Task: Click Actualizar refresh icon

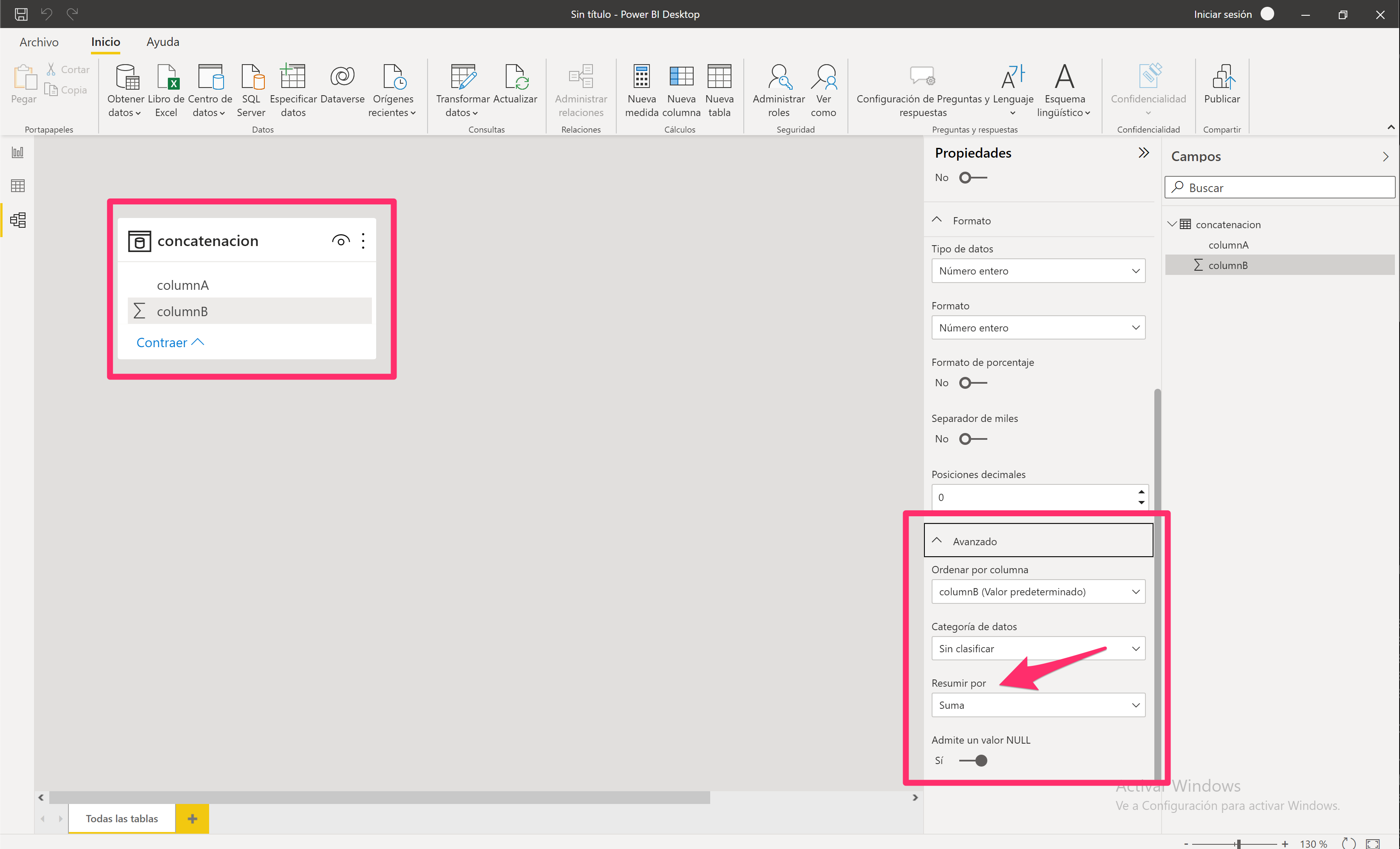Action: click(x=516, y=84)
